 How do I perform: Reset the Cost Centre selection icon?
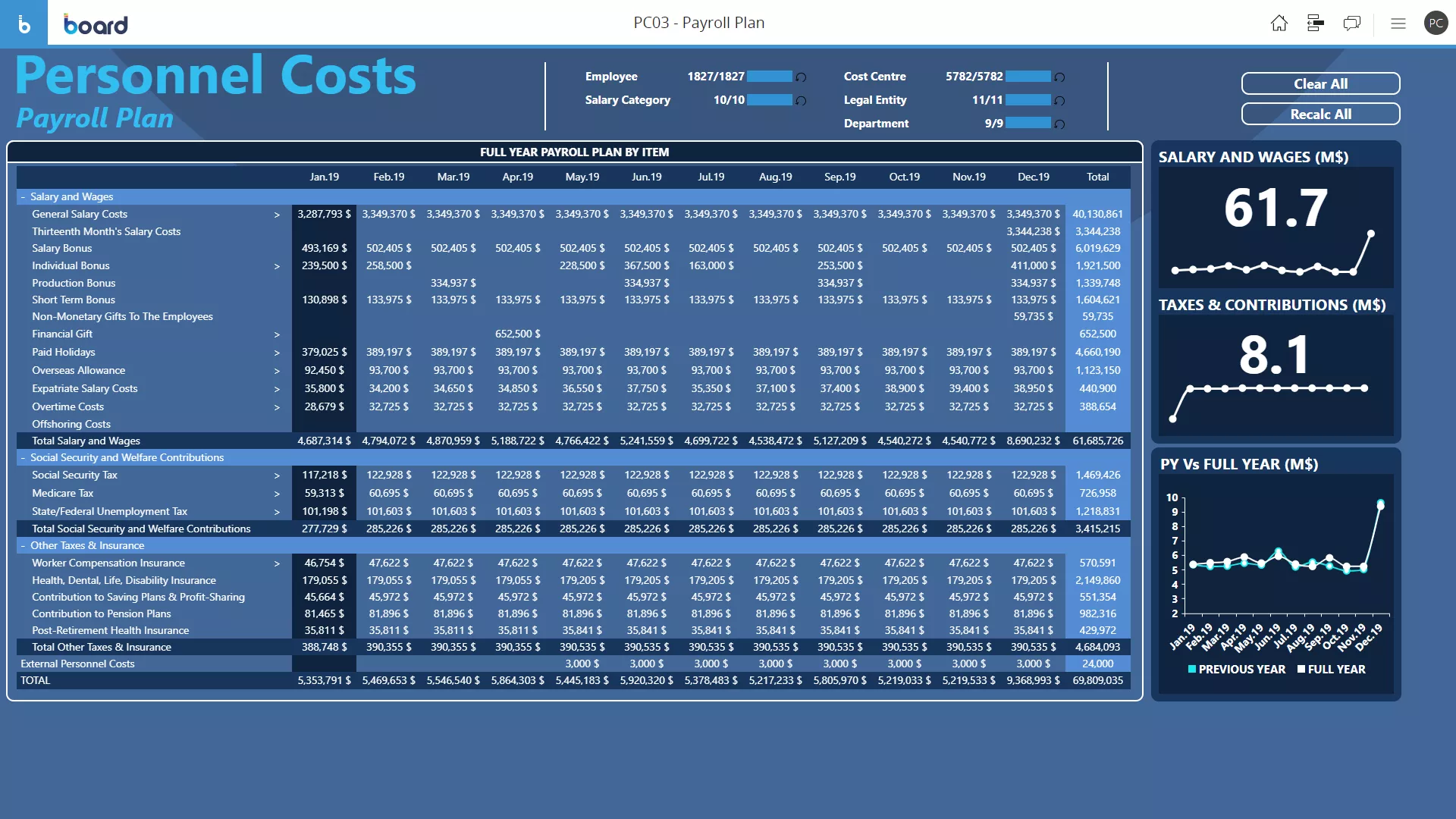click(x=1060, y=77)
